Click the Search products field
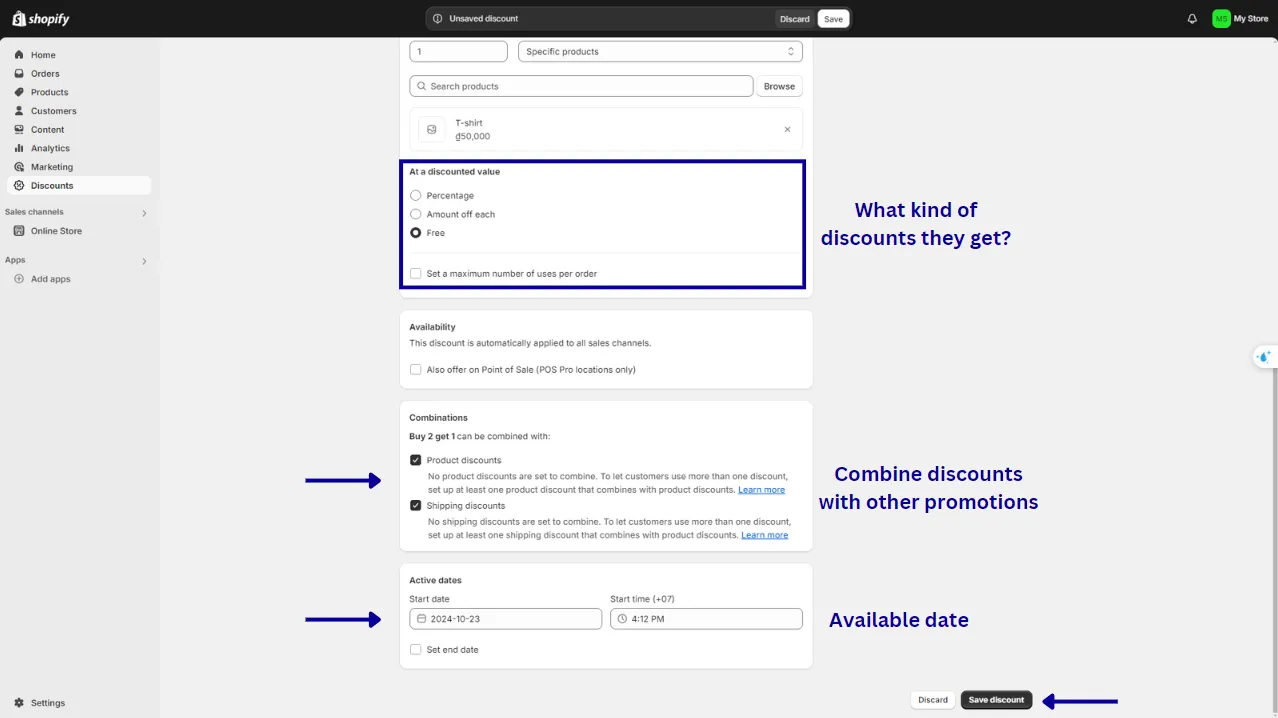 (x=581, y=87)
